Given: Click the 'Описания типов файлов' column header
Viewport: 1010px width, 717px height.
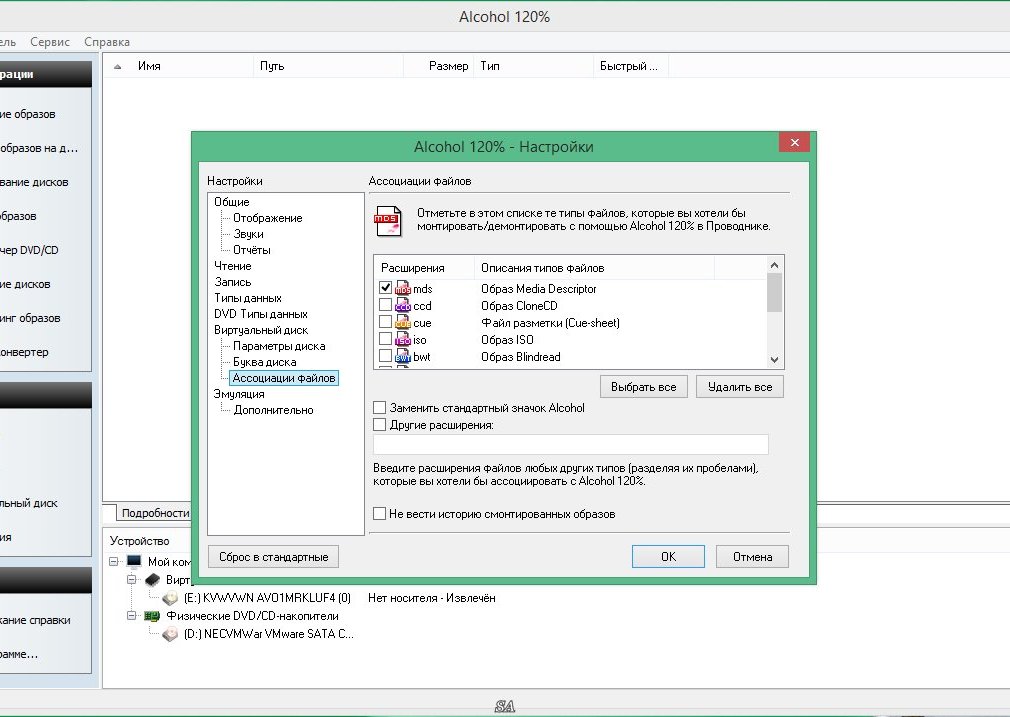Looking at the screenshot, I should click(x=595, y=268).
